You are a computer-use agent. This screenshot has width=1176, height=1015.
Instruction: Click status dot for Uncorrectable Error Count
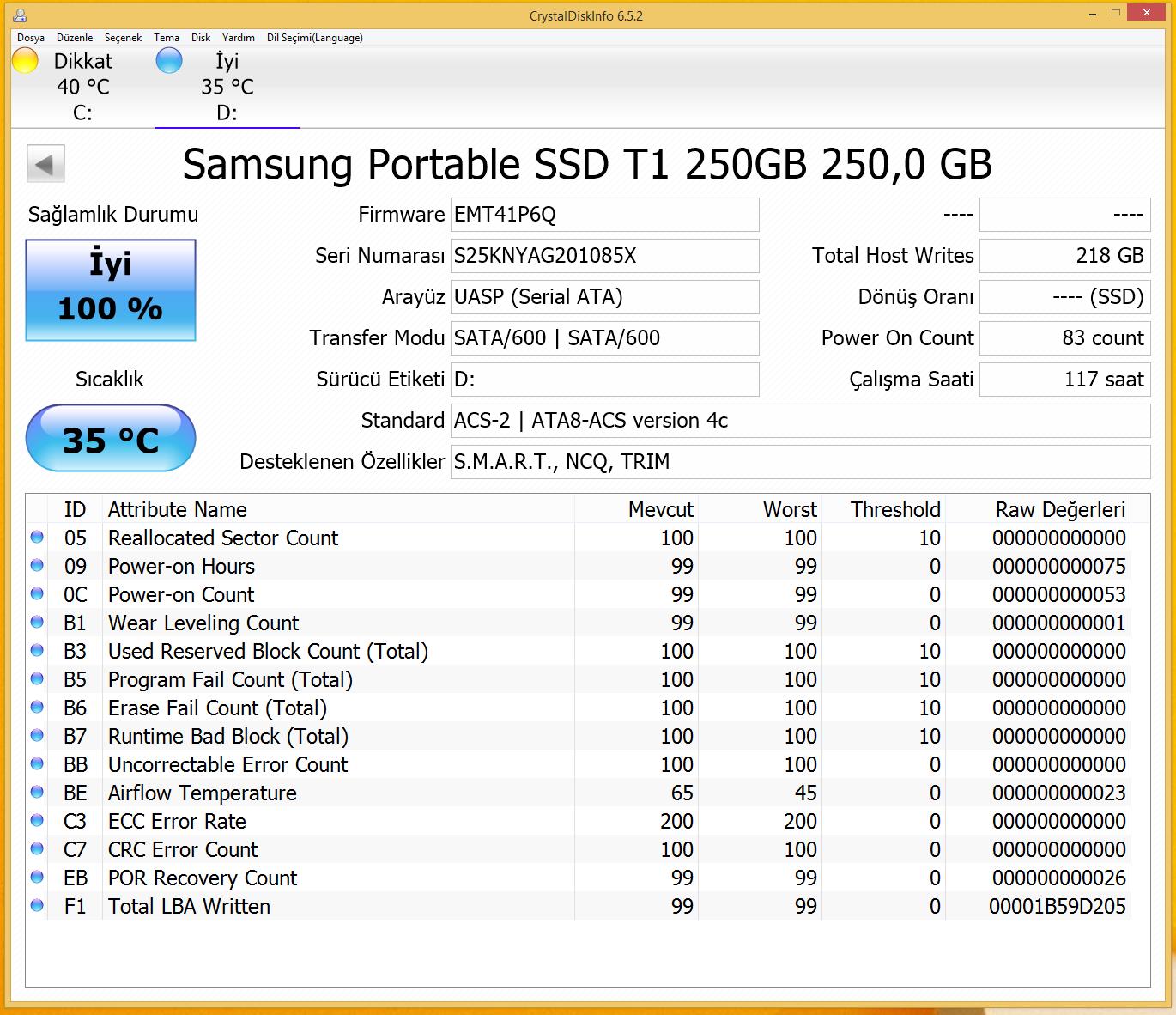click(x=37, y=764)
